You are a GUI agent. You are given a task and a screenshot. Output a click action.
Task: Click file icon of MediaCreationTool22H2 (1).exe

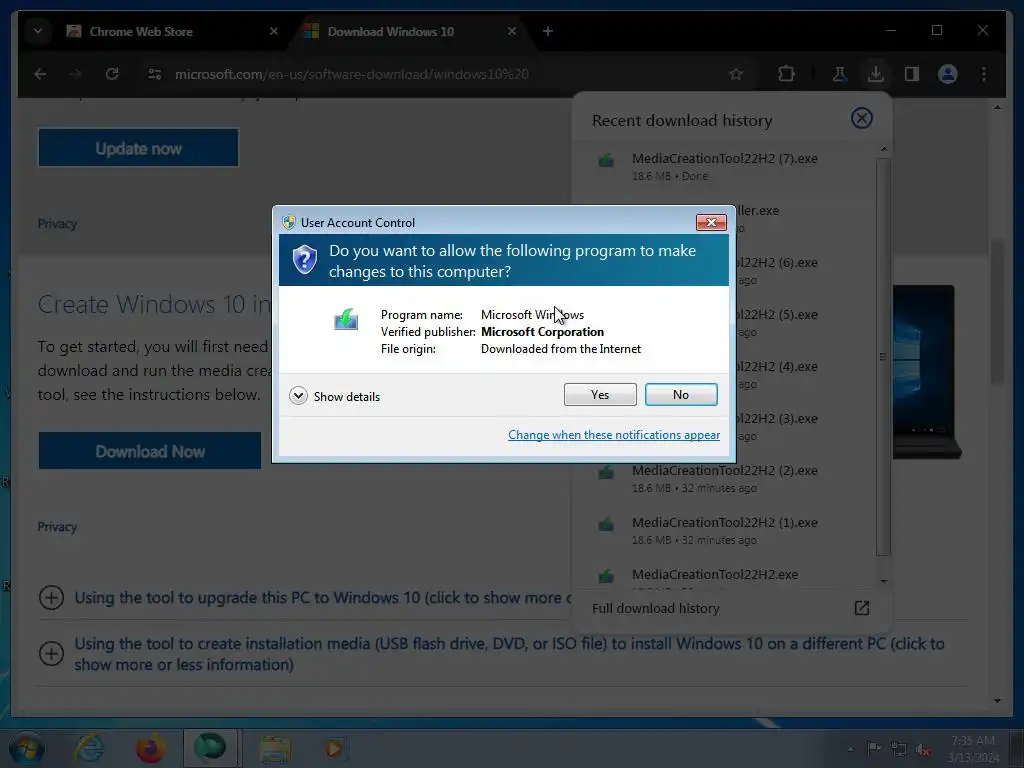point(606,524)
